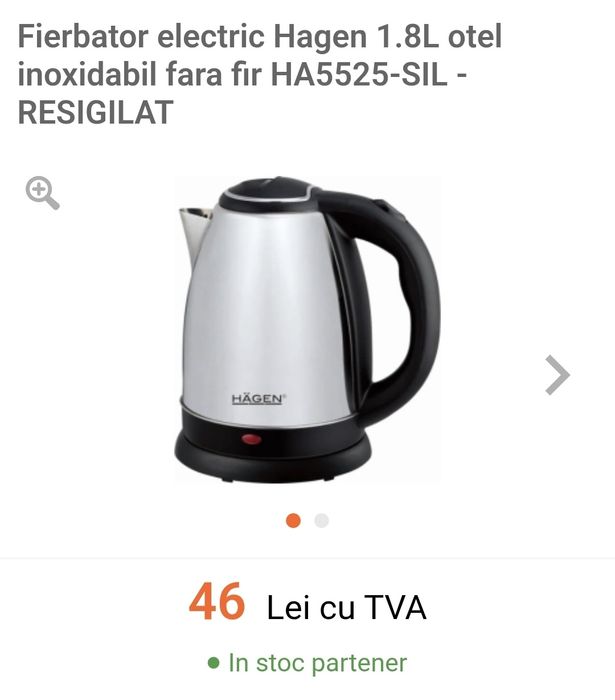The image size is (615, 700).
Task: Click the green stock availability dot
Action: tap(214, 663)
